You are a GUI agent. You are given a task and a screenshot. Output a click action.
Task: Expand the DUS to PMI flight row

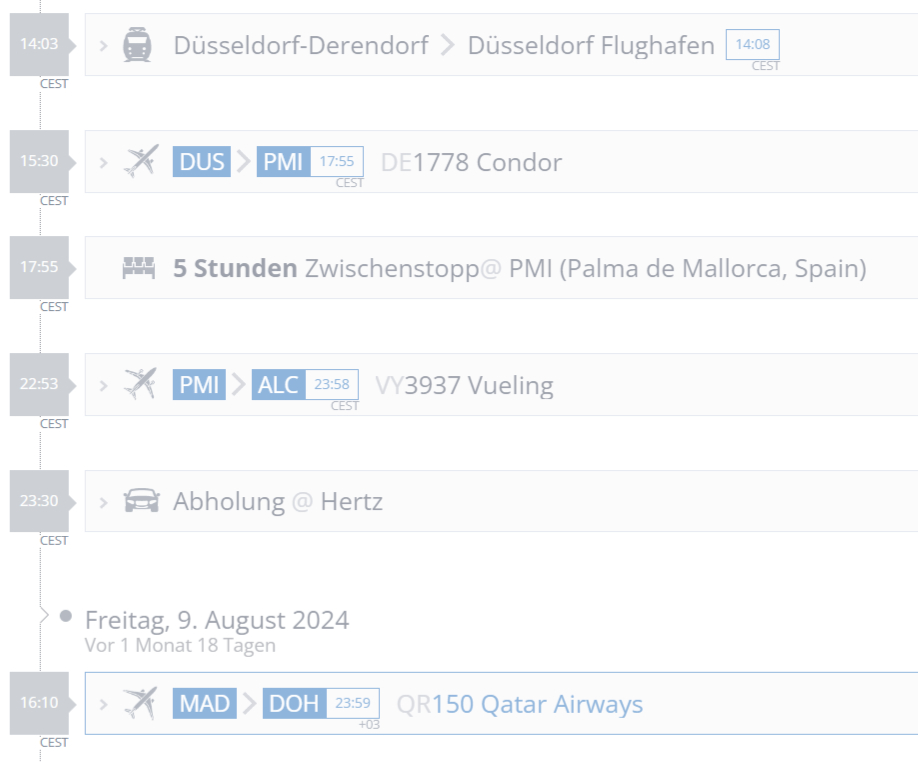tap(104, 161)
